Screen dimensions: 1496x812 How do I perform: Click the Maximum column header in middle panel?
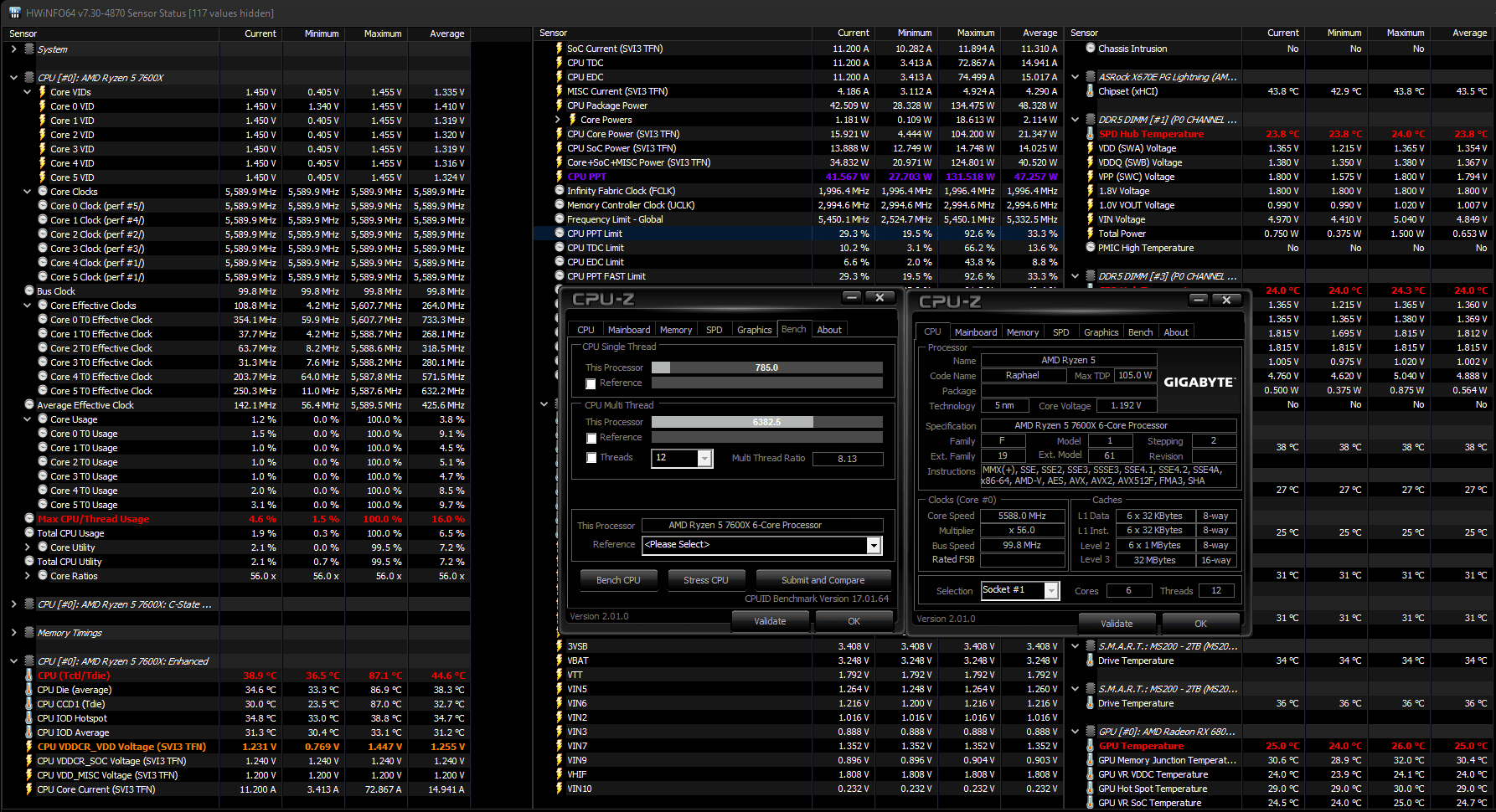pos(977,33)
